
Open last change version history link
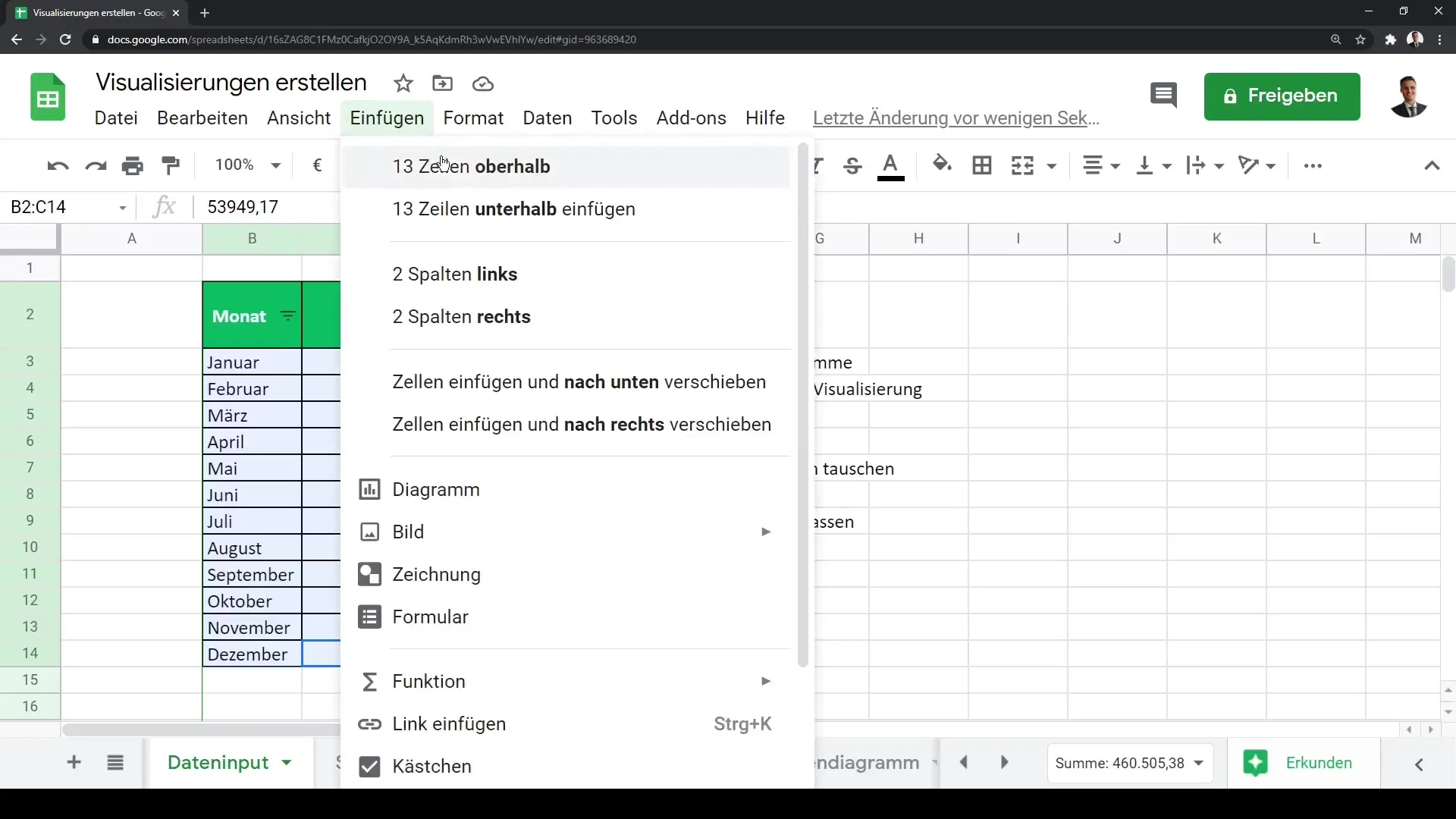coord(956,118)
